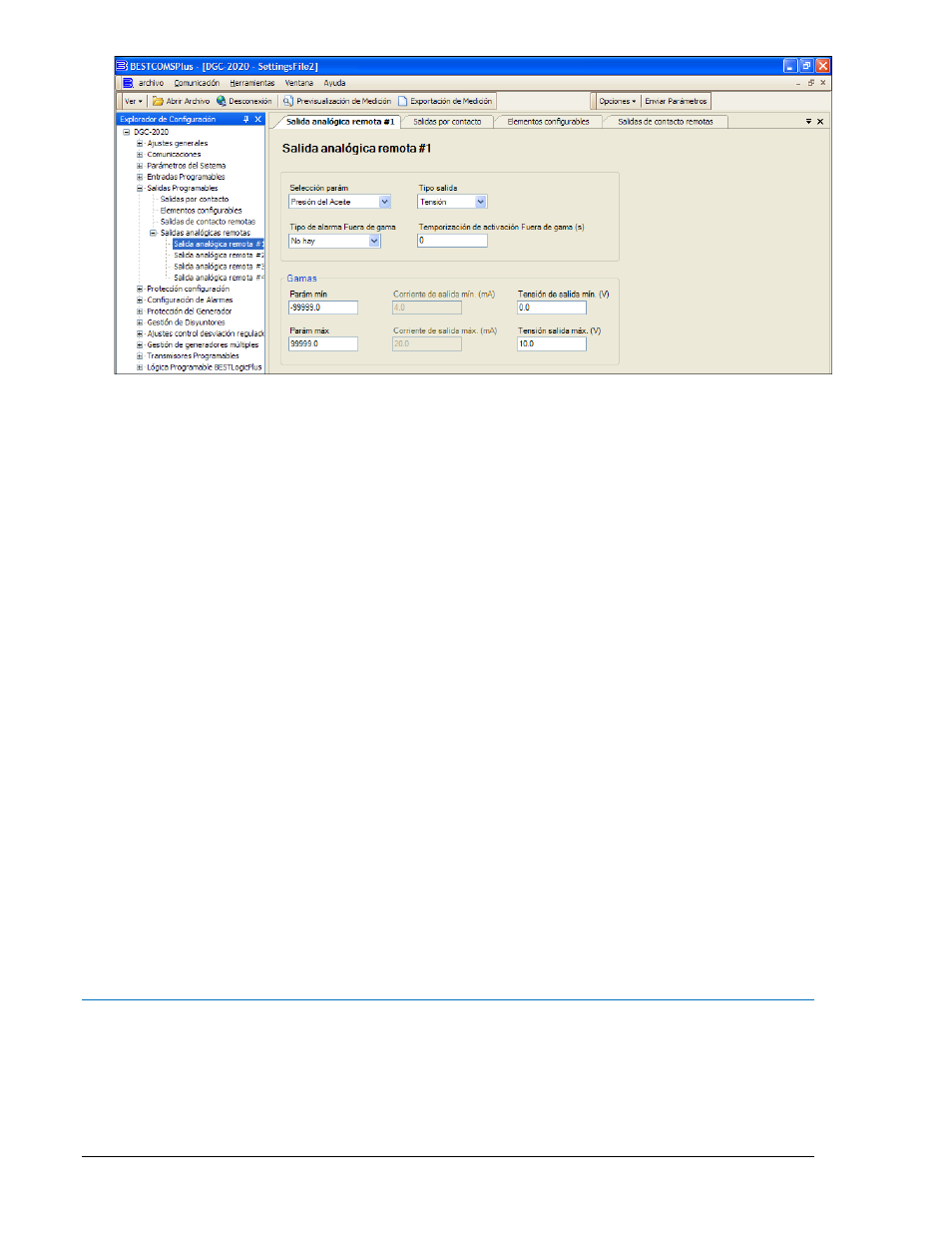Pin the Explorador de Configuración panel

click(245, 119)
